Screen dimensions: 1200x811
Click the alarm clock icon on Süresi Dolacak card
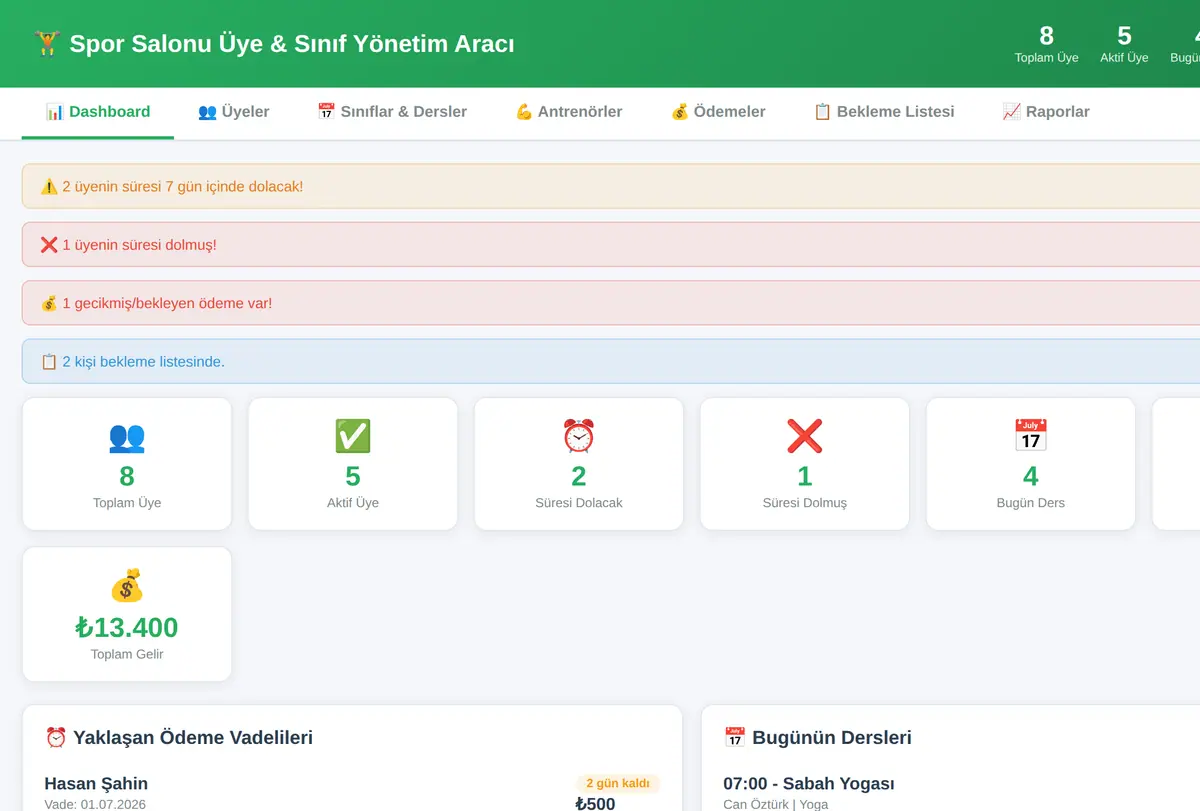[x=579, y=436]
